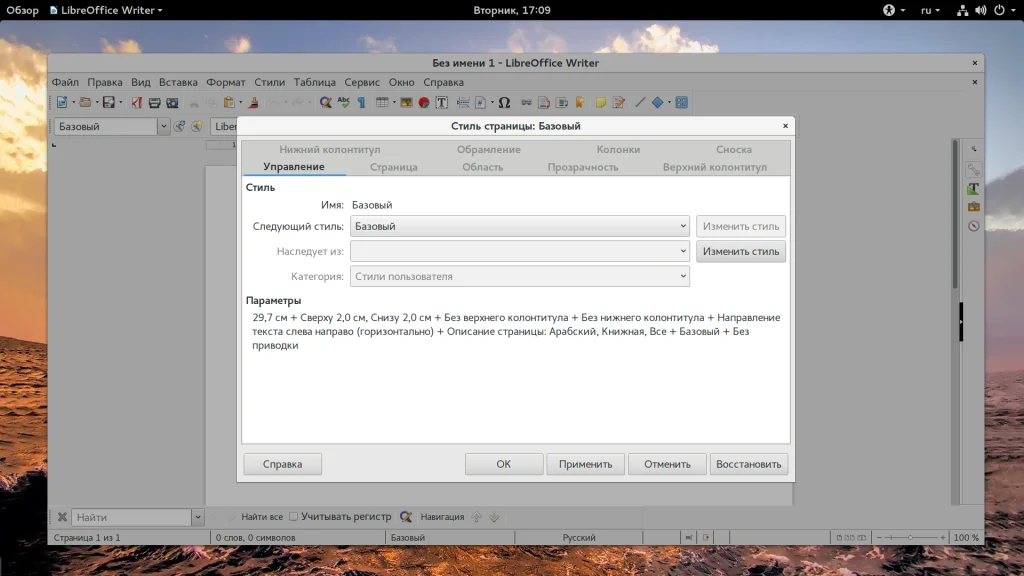Open the "Верхний колонтитул" tab
This screenshot has width=1024, height=576.
[714, 167]
